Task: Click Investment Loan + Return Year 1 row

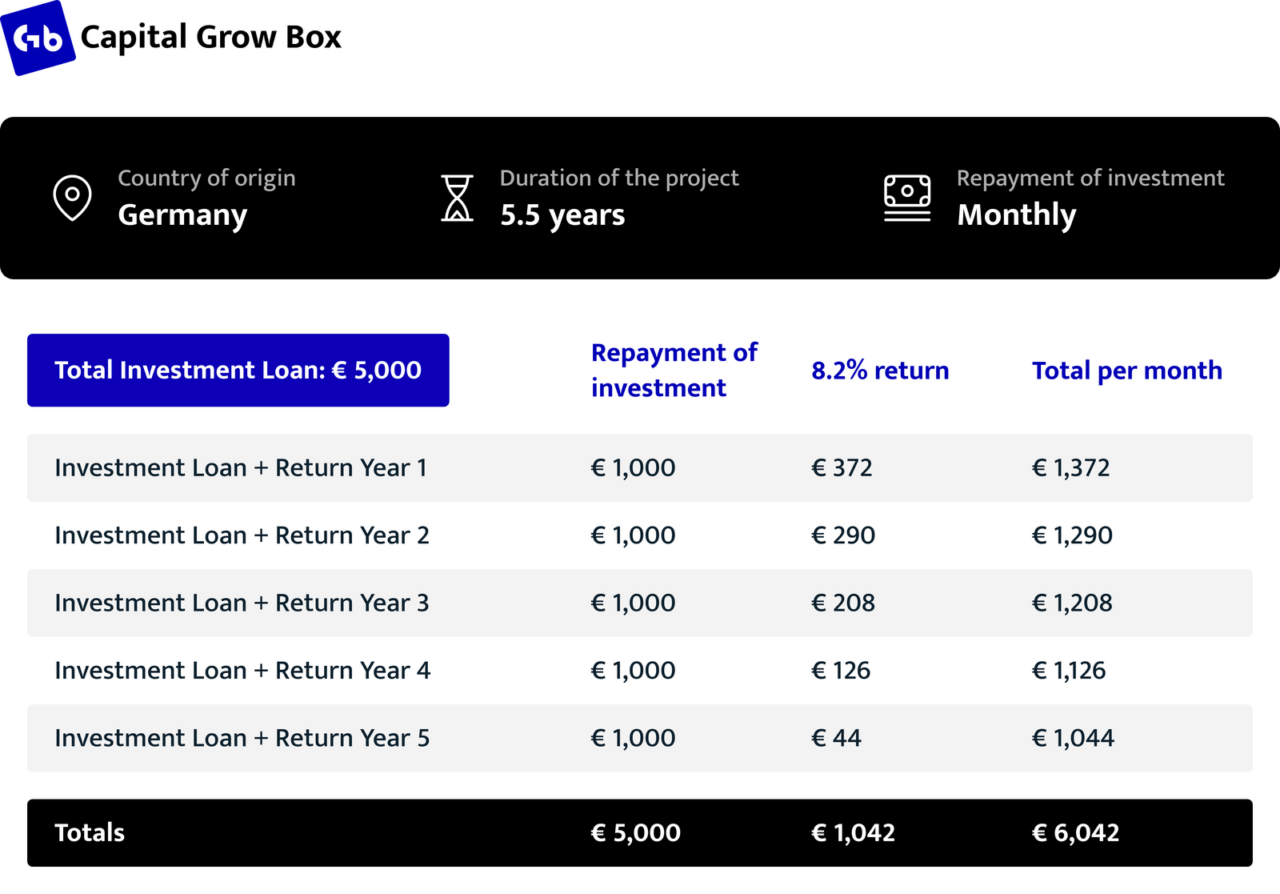Action: tap(639, 467)
